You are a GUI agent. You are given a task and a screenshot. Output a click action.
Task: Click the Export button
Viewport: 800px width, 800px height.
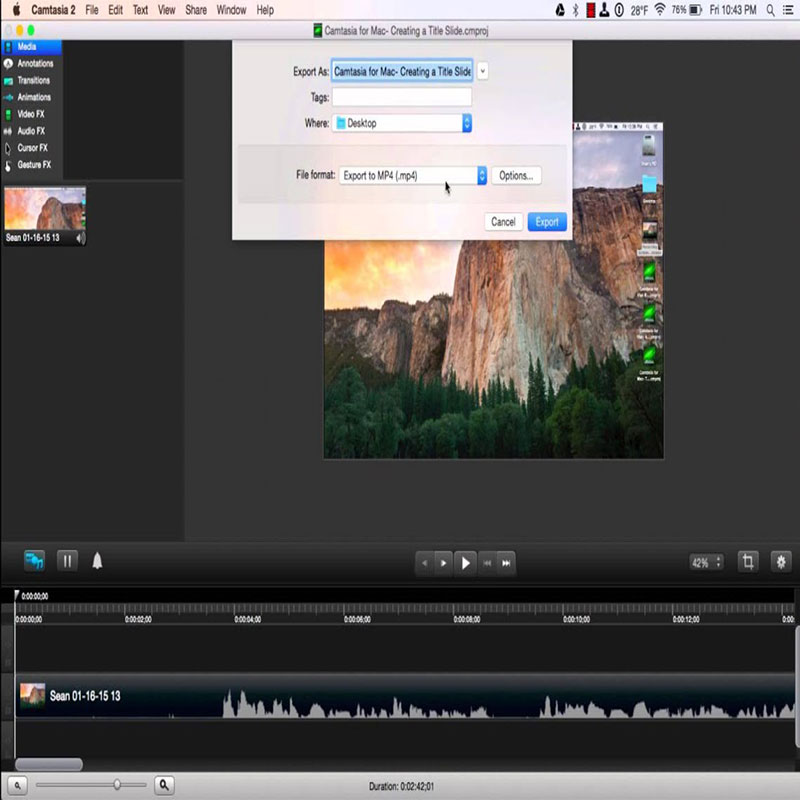[547, 222]
